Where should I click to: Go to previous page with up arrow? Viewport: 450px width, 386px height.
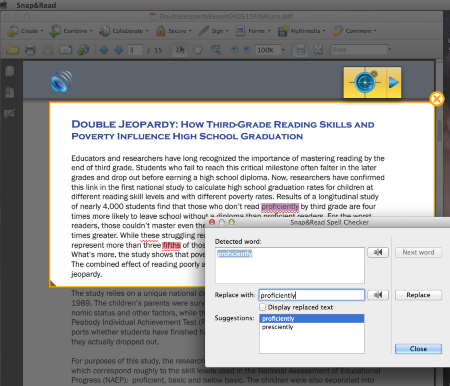[x=104, y=50]
